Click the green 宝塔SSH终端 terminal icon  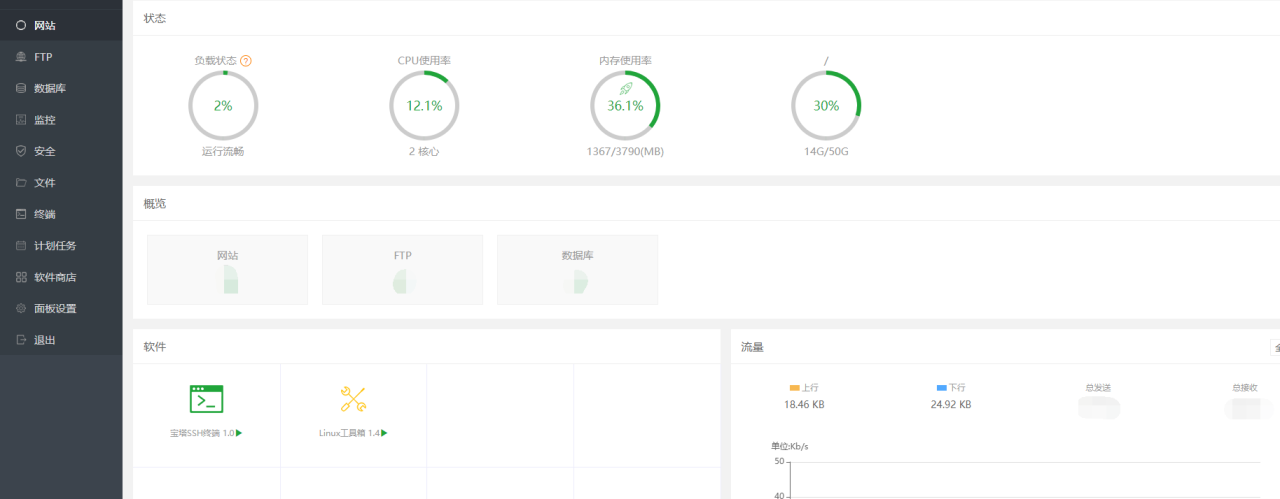[x=206, y=399]
